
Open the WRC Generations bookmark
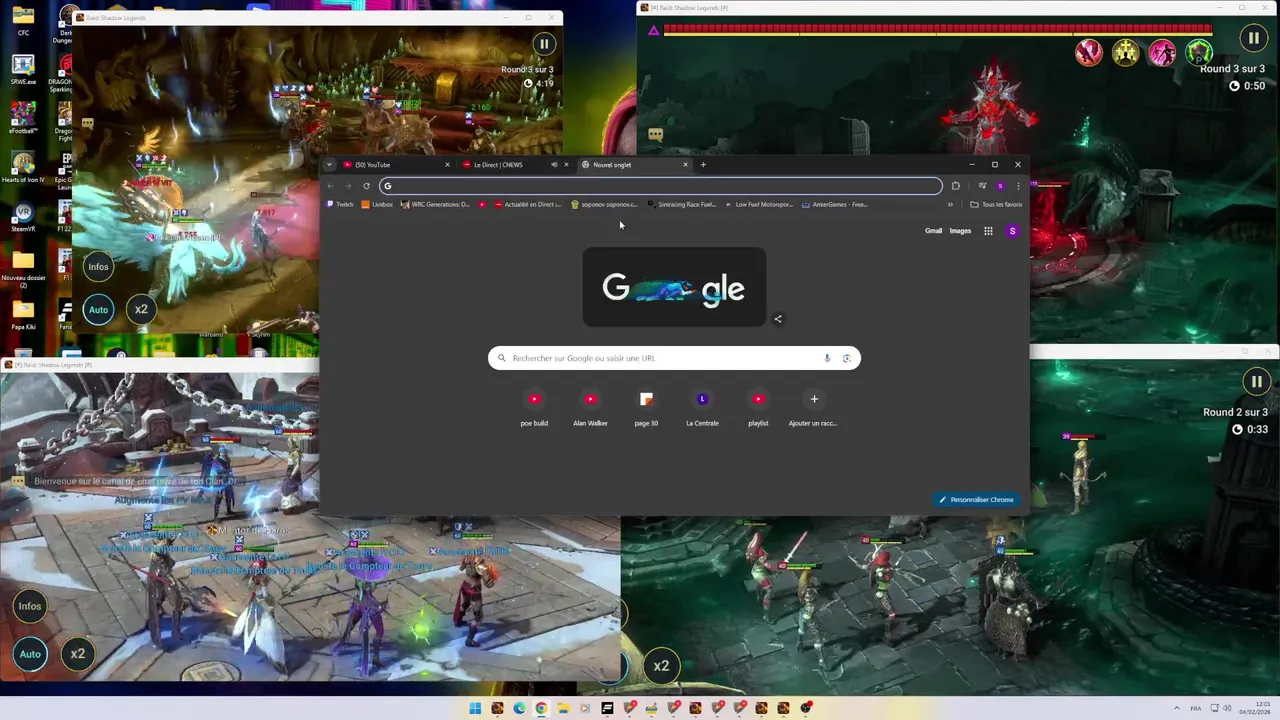[x=435, y=204]
